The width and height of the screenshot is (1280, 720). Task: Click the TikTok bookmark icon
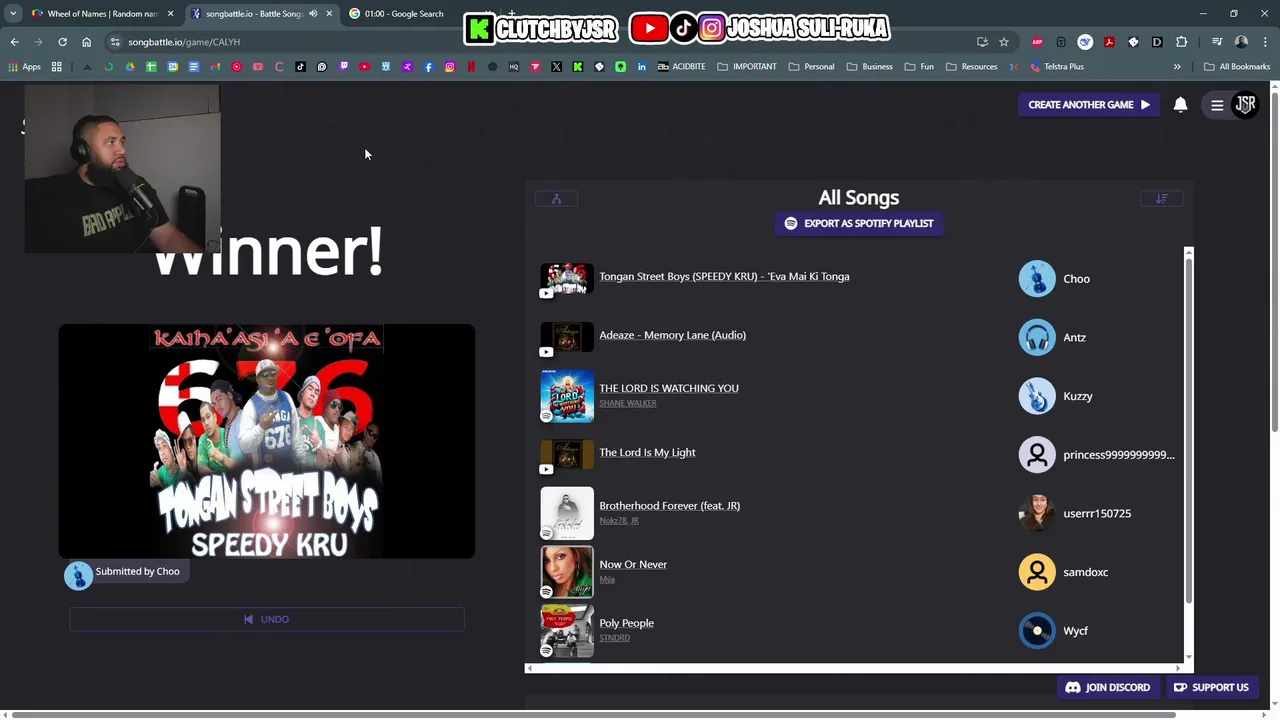tap(300, 67)
